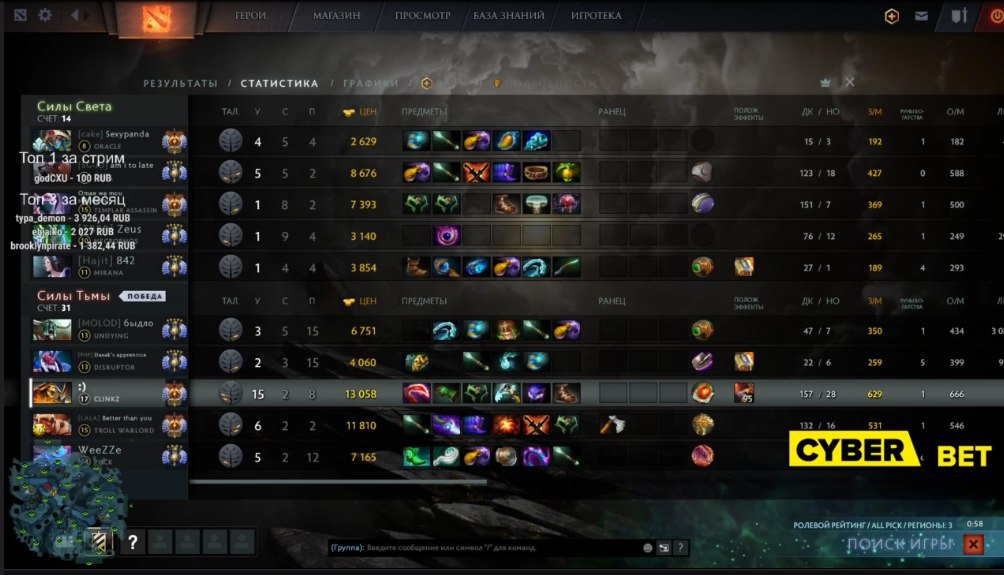This screenshot has height=575, width=1004.
Task: Click the Dota 2 logo home button
Action: coord(156,18)
